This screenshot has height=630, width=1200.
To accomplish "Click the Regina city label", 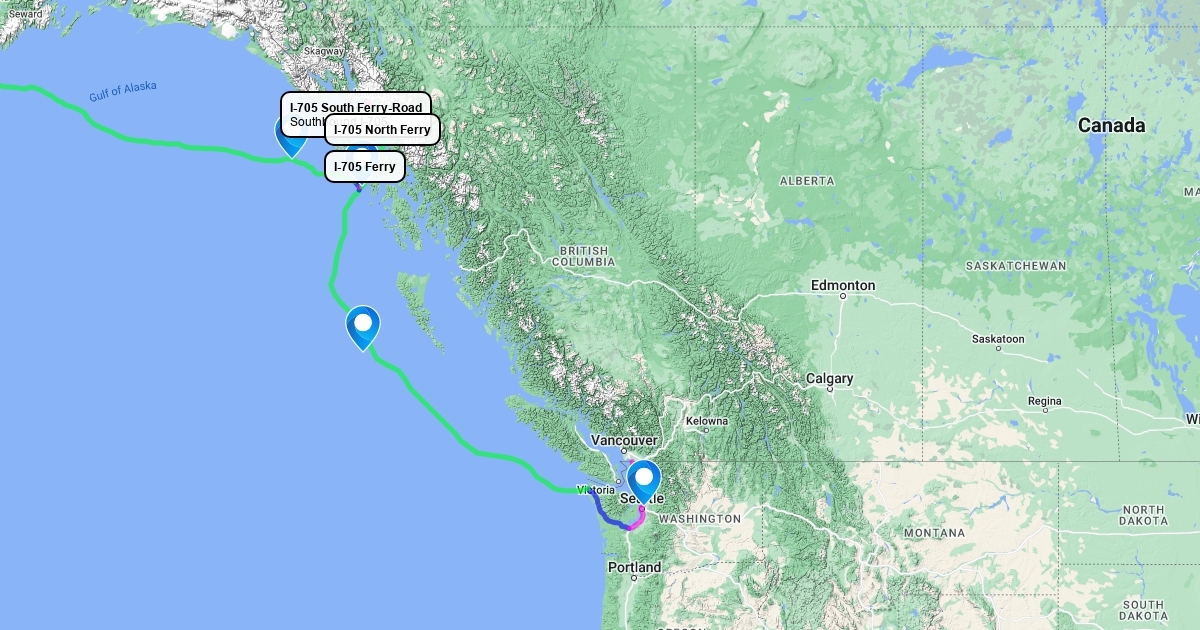I will coord(1045,402).
